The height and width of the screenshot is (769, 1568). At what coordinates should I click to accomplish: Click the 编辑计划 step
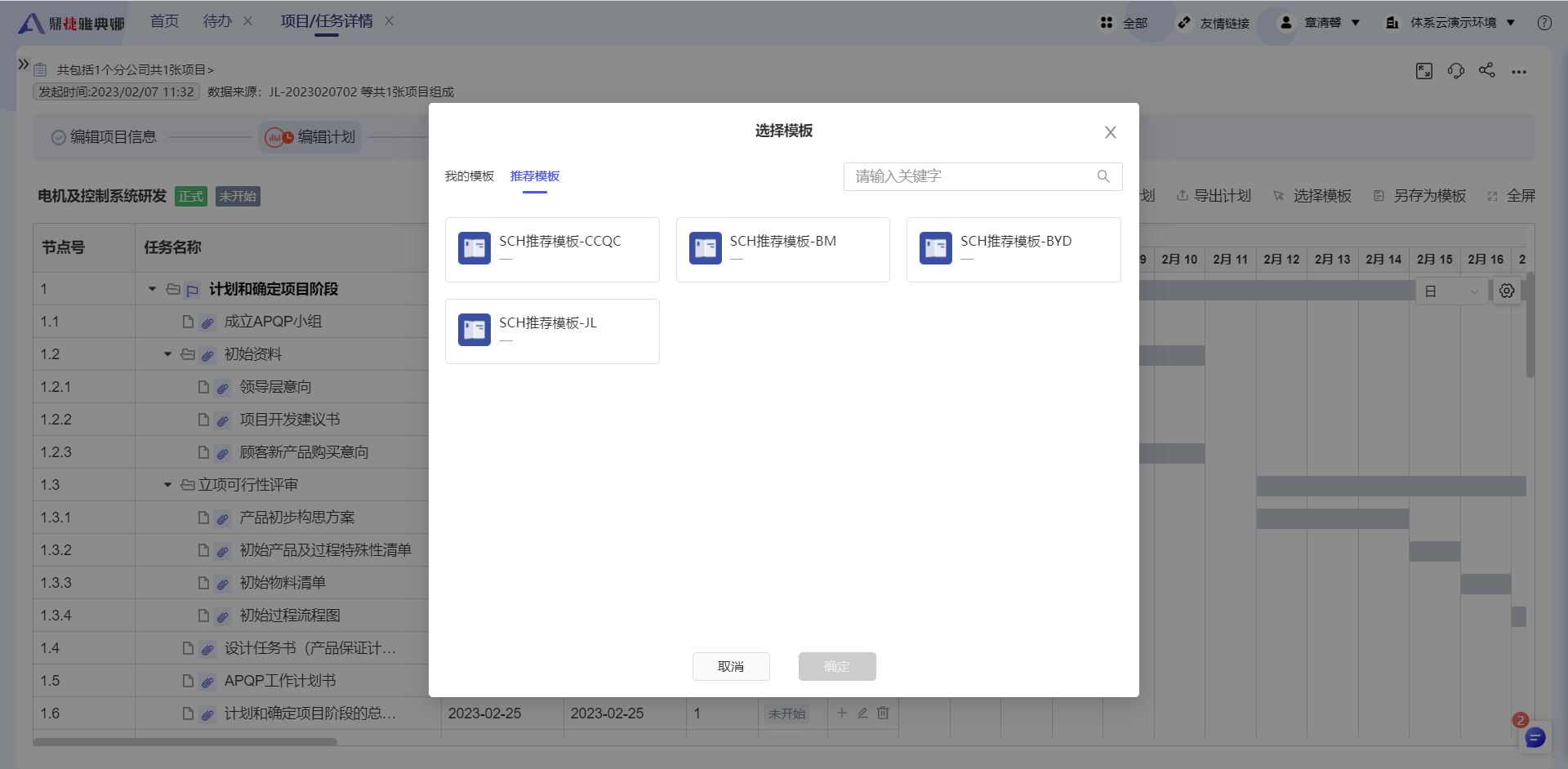(310, 137)
